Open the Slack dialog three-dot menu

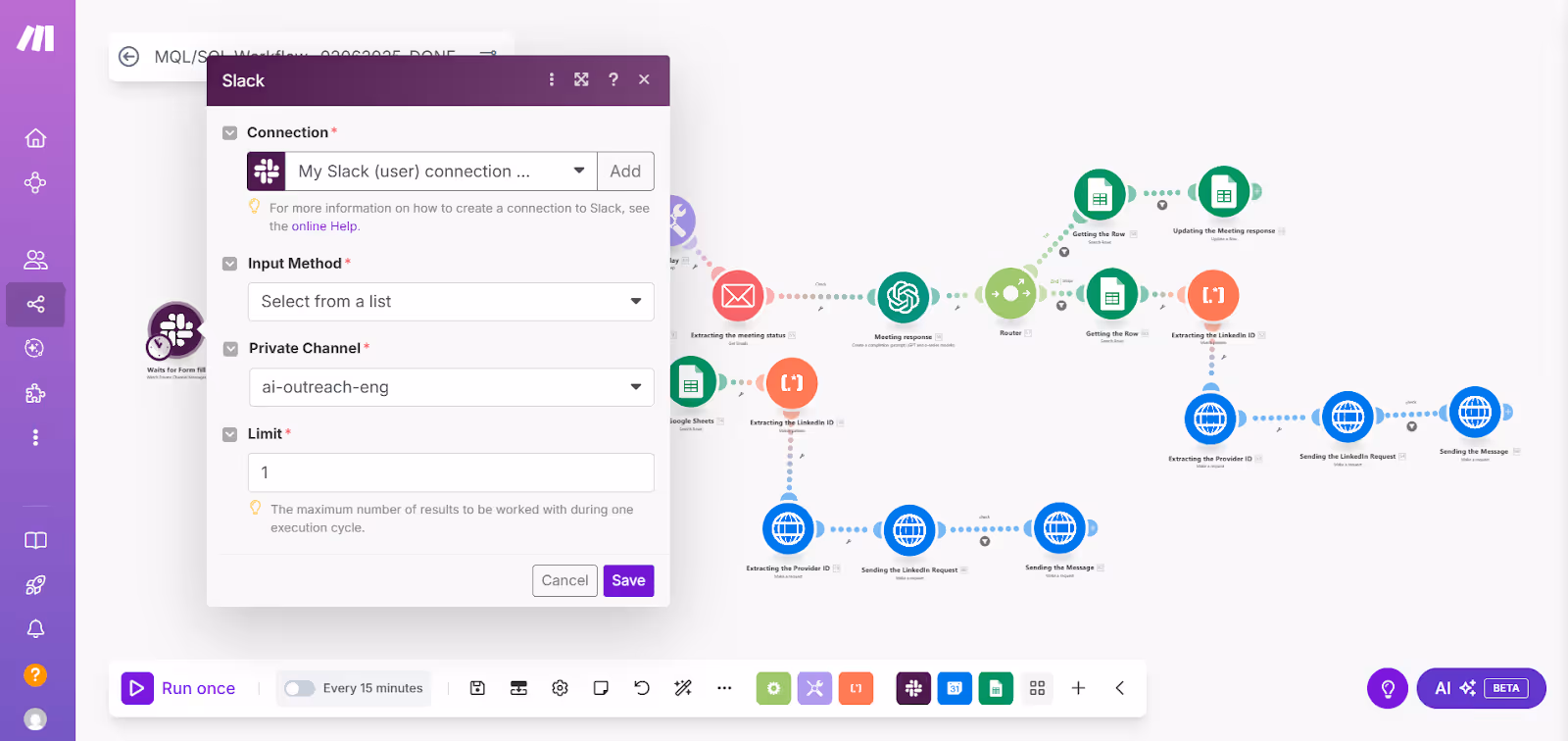point(552,79)
